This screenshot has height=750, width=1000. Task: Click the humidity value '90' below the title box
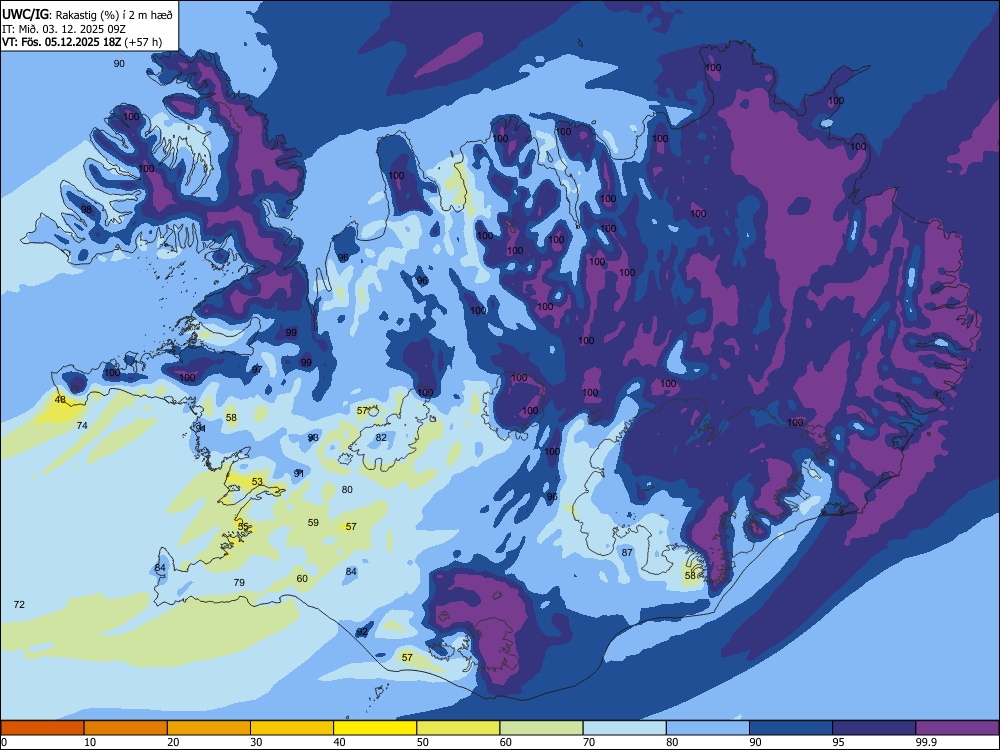pyautogui.click(x=119, y=63)
